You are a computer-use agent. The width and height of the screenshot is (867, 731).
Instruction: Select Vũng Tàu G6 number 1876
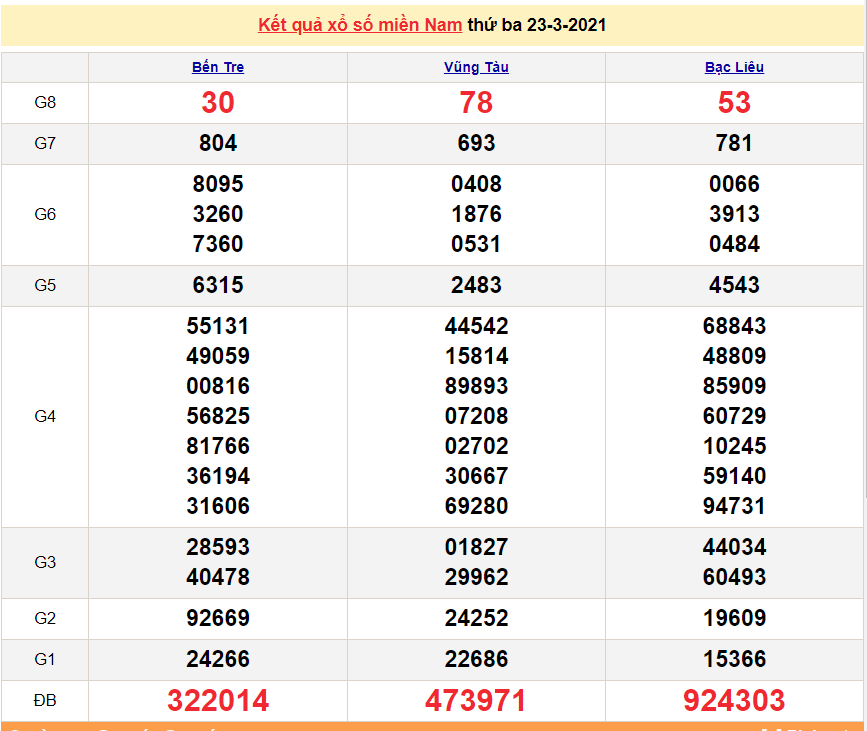(476, 214)
